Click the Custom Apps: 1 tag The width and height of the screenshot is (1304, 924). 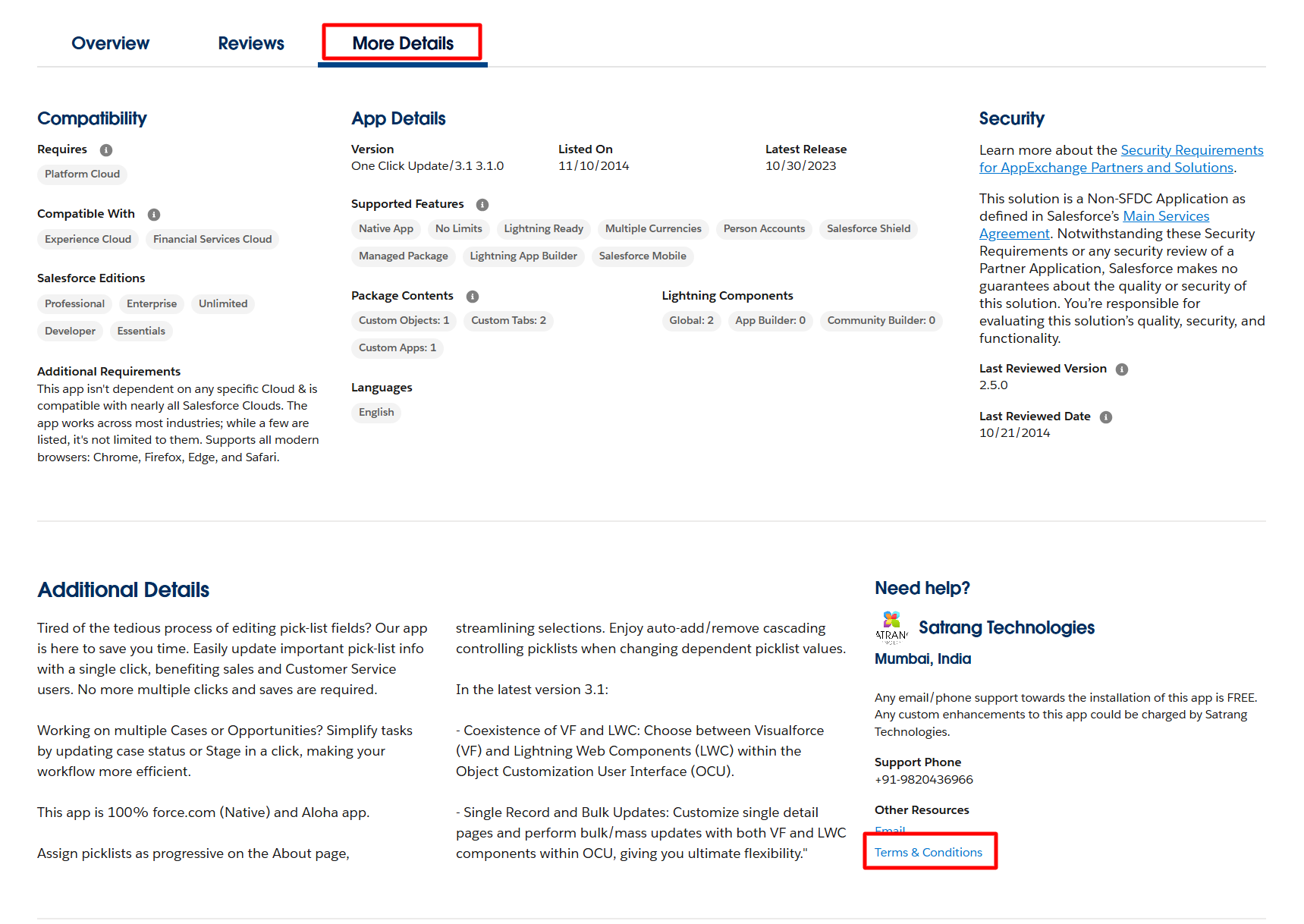[x=397, y=347]
